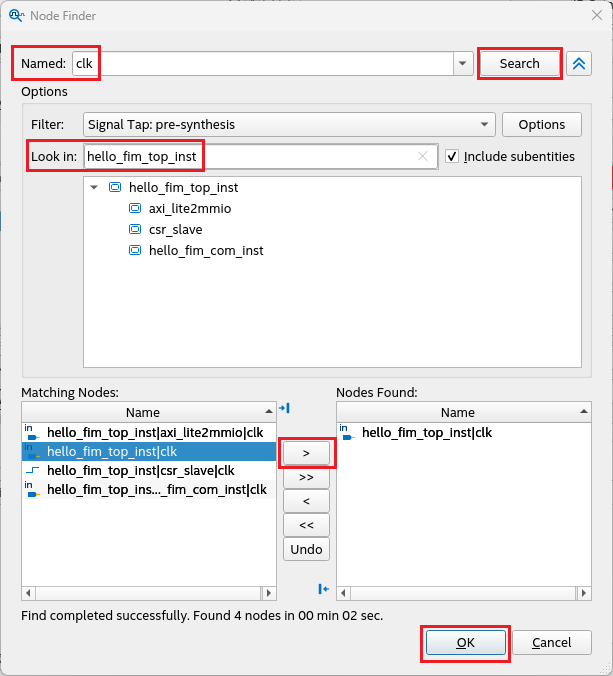This screenshot has width=613, height=676.
Task: Click the axi_lite2mmio entity icon
Action: (135, 209)
